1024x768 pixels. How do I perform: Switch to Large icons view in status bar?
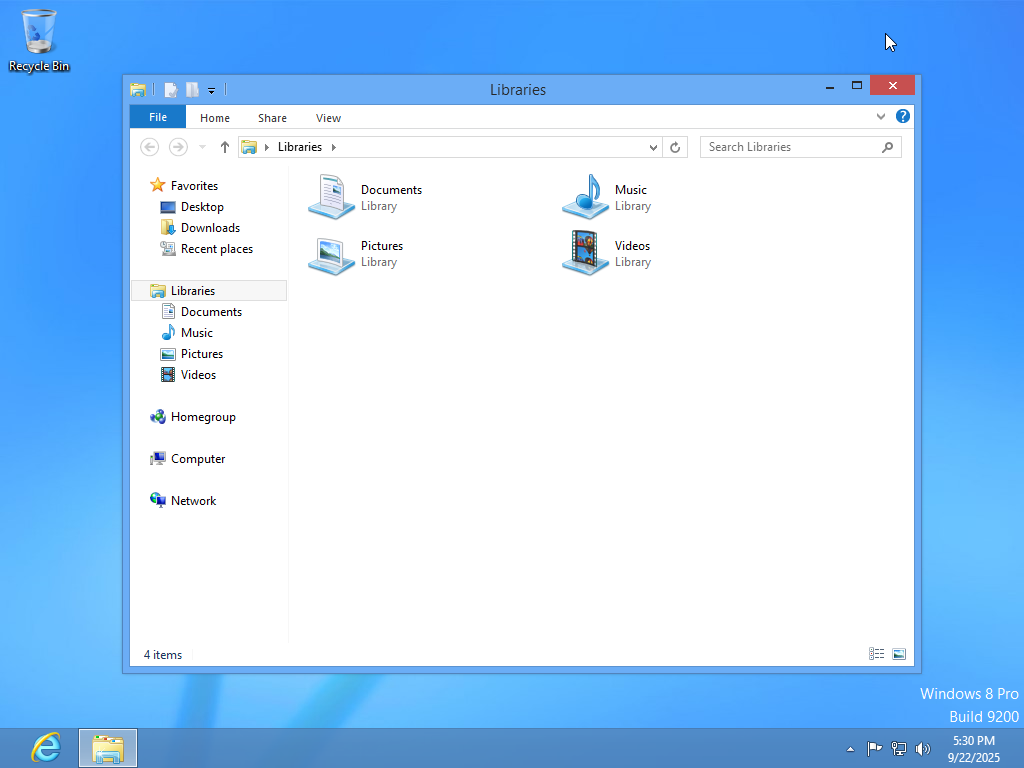[899, 654]
